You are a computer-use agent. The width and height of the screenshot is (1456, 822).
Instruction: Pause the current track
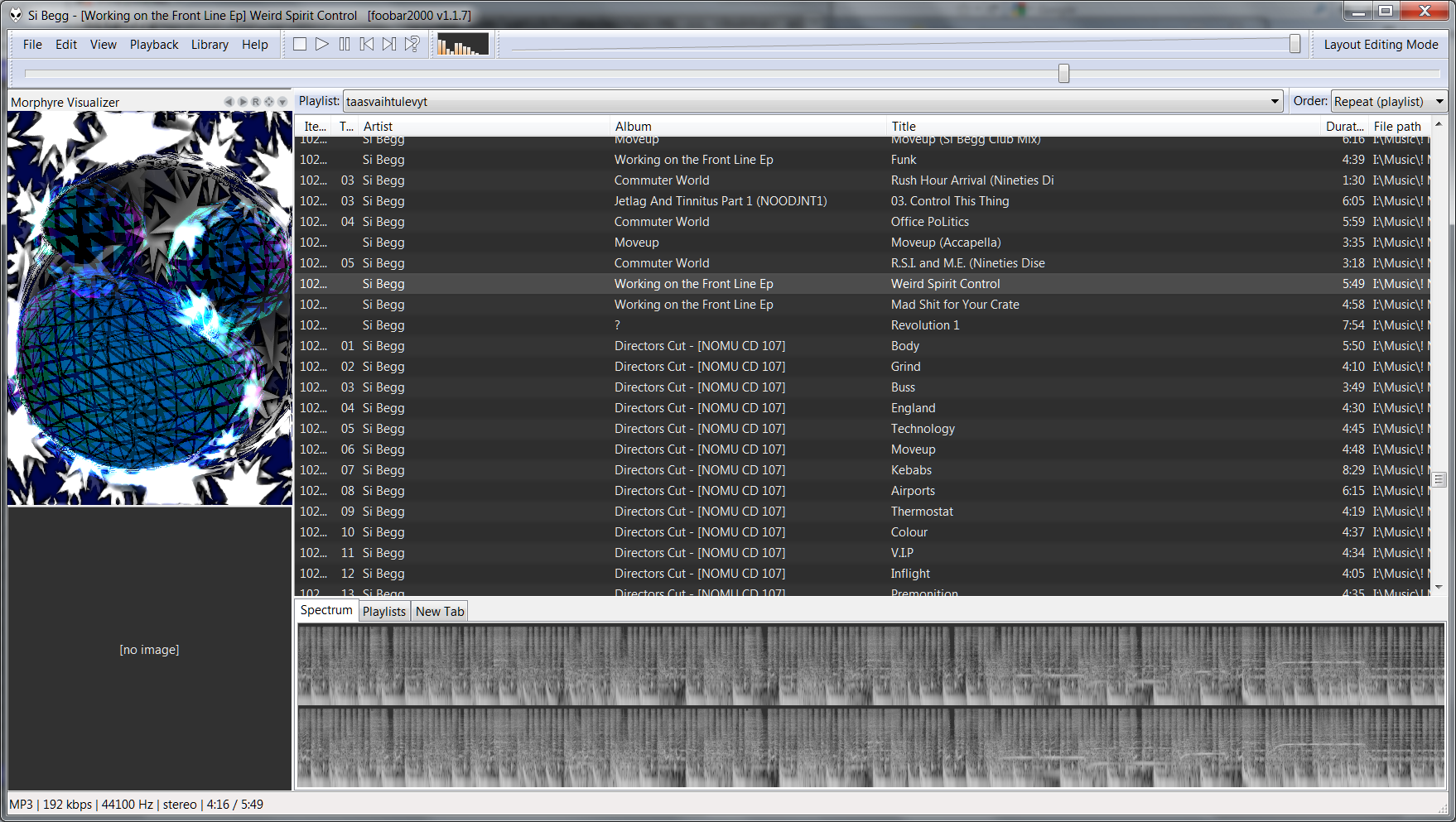coord(345,45)
